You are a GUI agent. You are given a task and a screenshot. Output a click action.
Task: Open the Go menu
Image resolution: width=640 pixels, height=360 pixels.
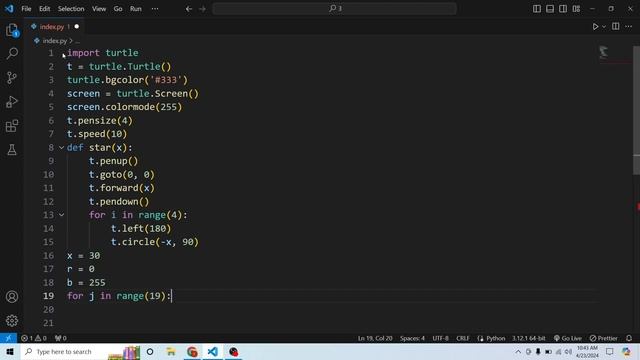118,9
